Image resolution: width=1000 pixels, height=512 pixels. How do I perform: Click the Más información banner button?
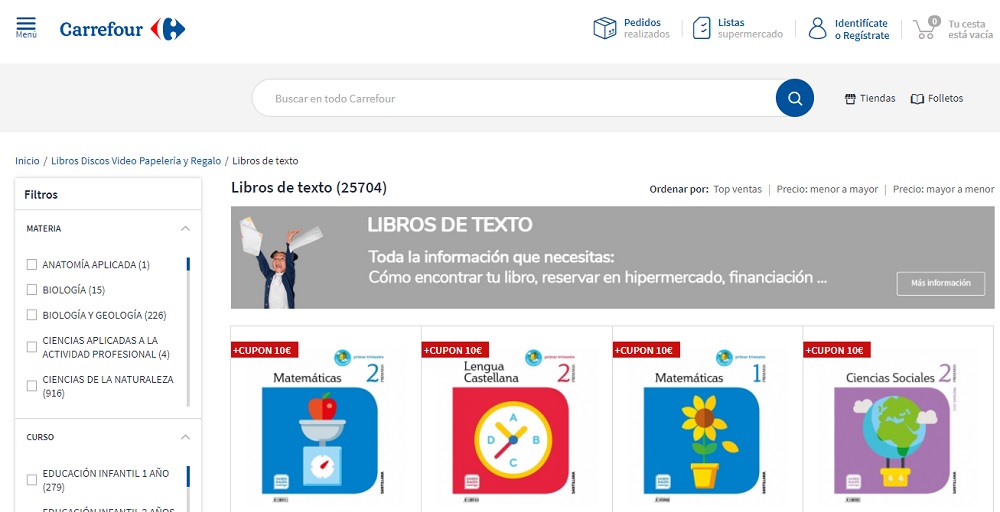(x=940, y=283)
